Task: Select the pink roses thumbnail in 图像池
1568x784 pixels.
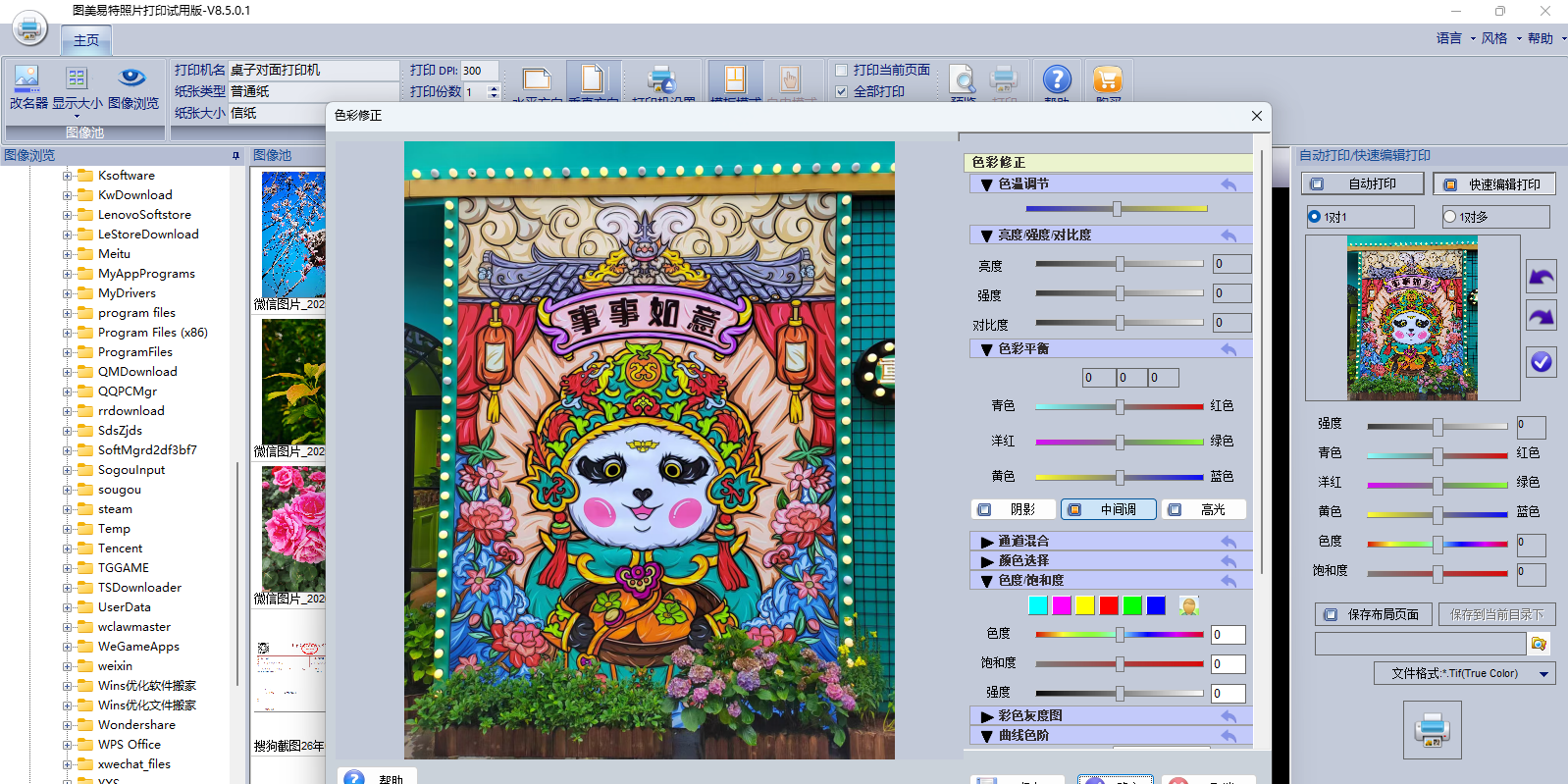Action: [293, 528]
